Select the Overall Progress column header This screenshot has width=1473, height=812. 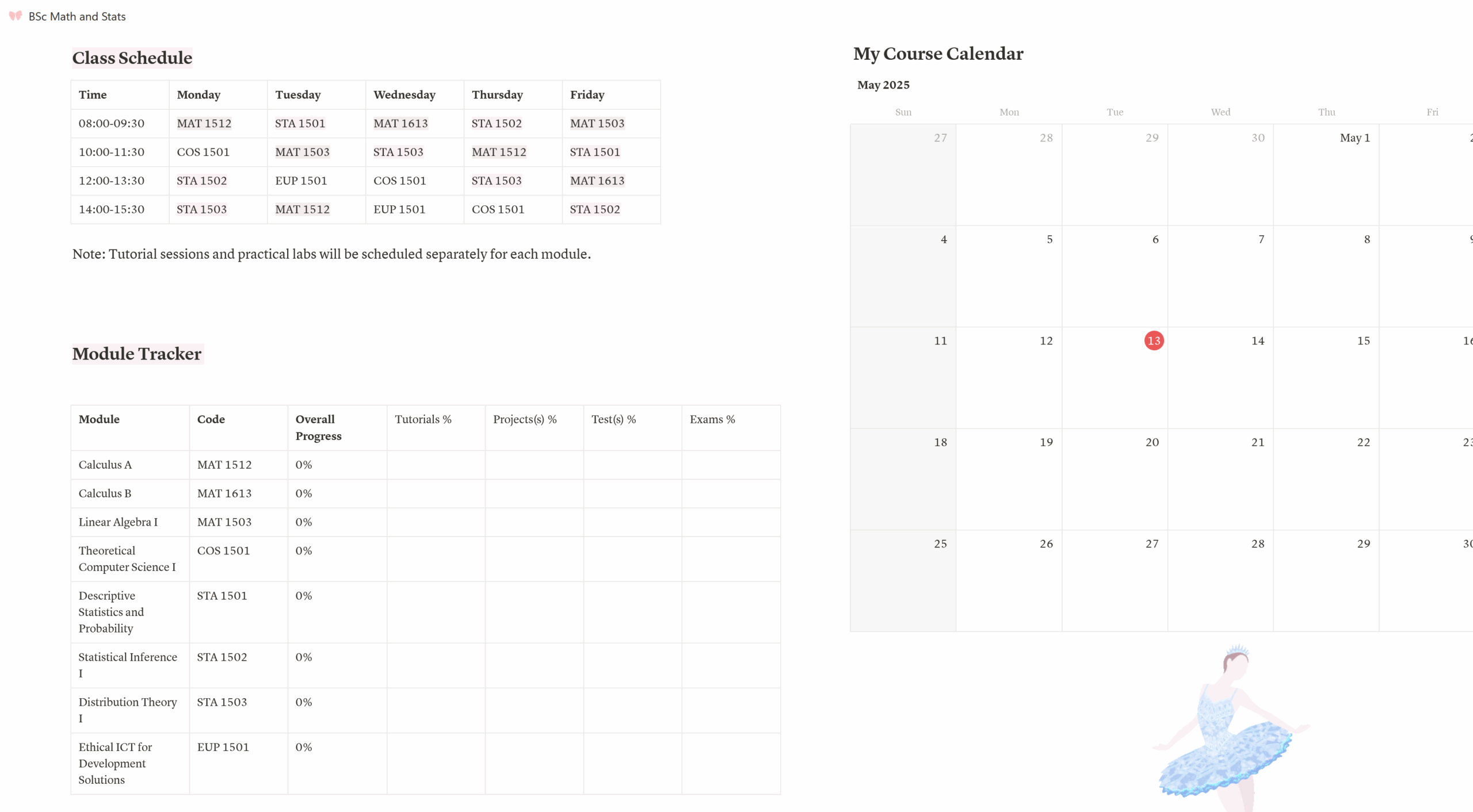pos(337,427)
